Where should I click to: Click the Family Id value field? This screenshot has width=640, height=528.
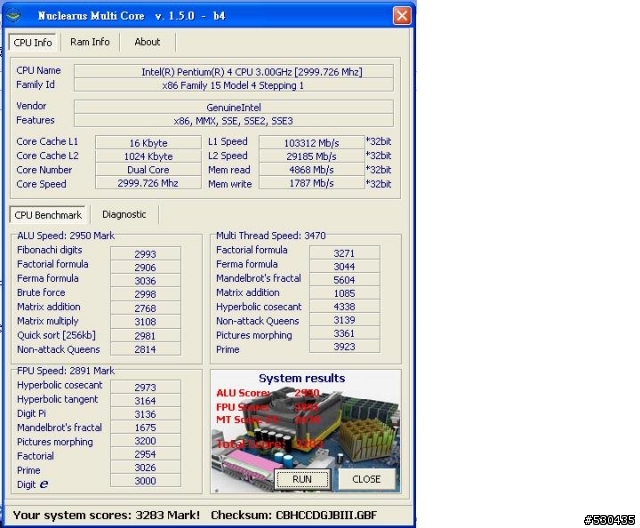(234, 85)
